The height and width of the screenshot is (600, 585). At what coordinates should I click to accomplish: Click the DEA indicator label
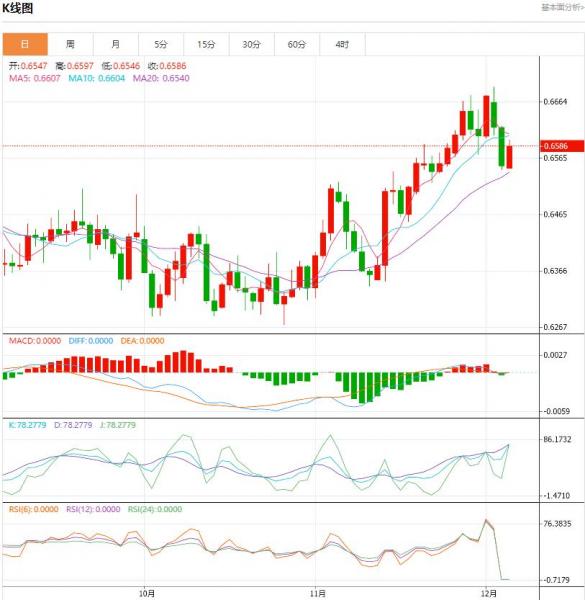[142, 341]
